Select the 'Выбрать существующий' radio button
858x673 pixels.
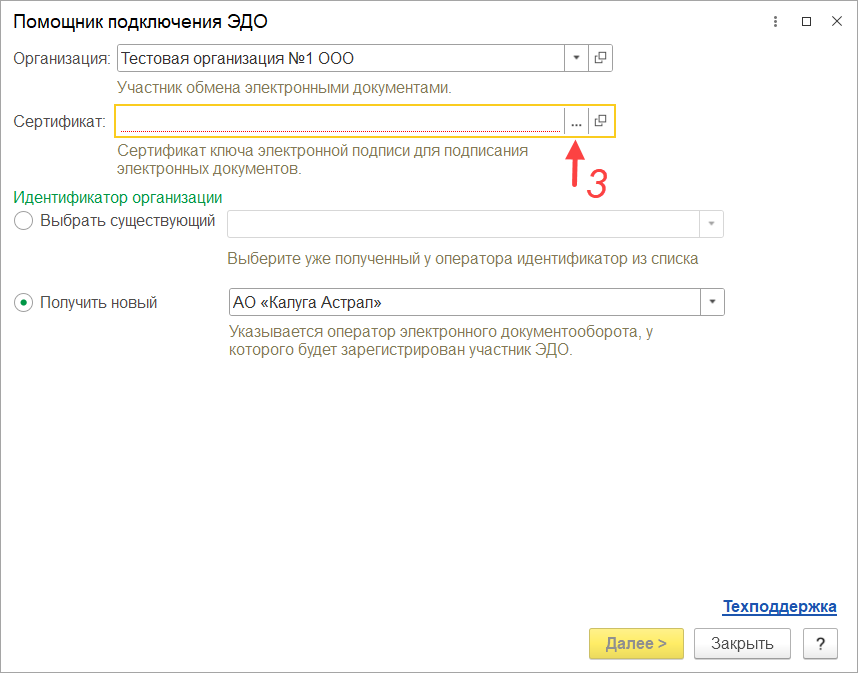tap(24, 221)
